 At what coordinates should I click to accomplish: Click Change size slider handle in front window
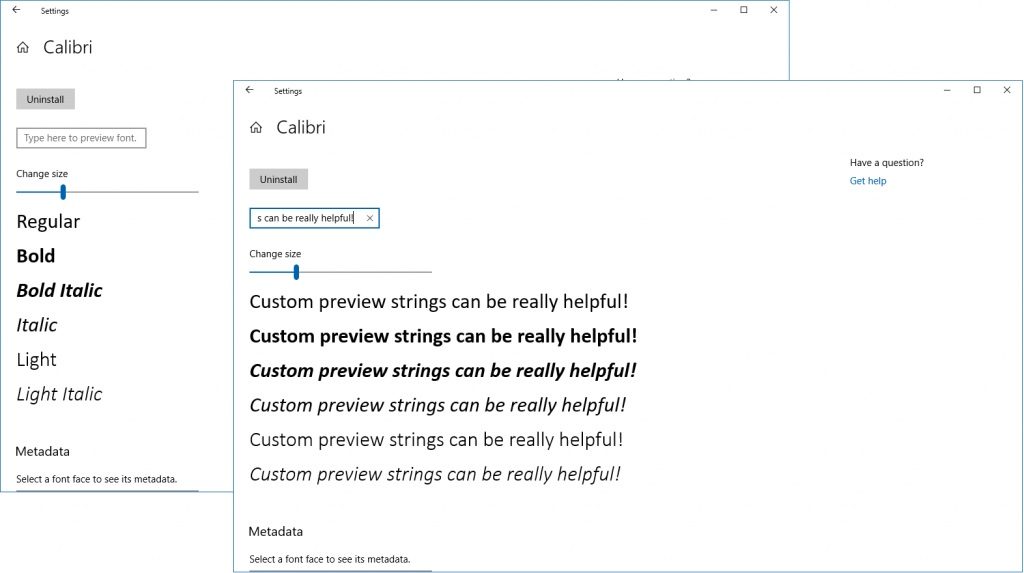point(296,272)
